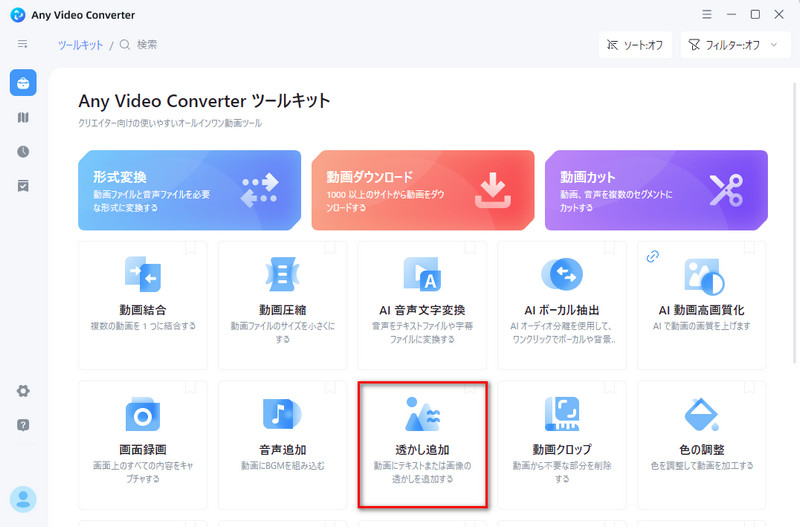Bookmark the AI 音声文字変換 card

point(470,248)
